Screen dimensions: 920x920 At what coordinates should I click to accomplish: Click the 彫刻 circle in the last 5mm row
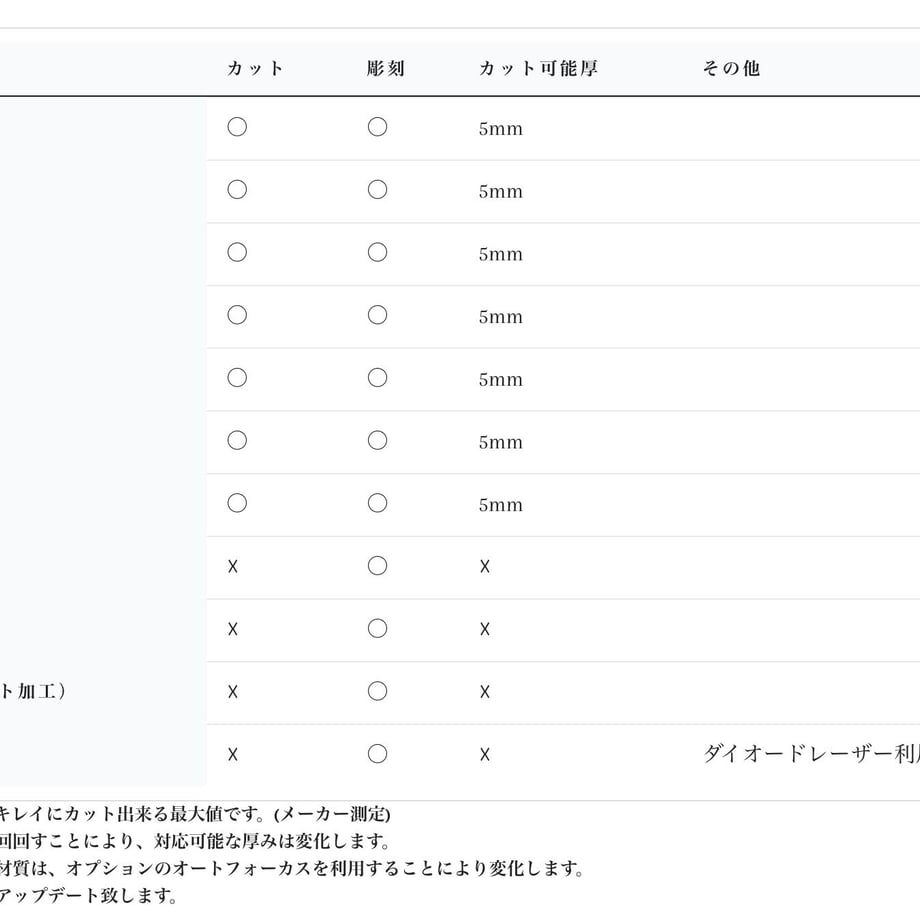(x=377, y=503)
